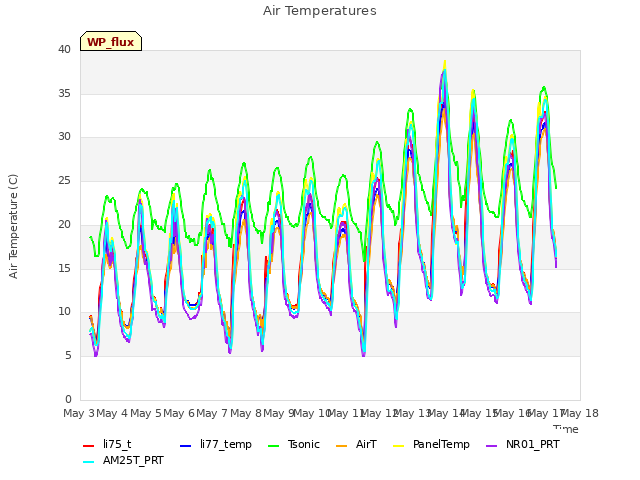Click the 15 y-axis tick label
The width and height of the screenshot is (640, 480).
click(x=64, y=268)
